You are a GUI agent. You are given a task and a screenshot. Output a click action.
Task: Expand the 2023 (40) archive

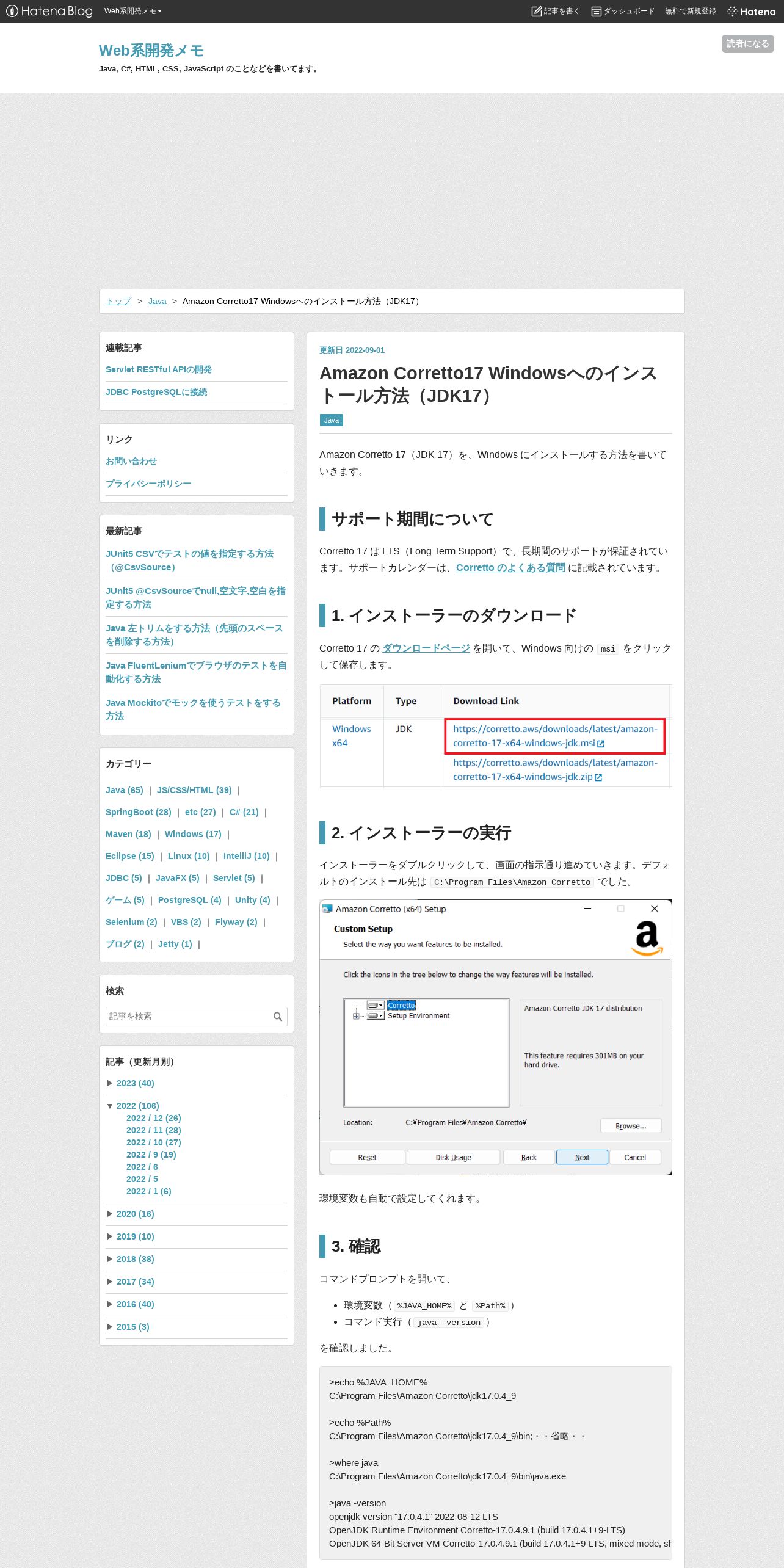click(x=110, y=1083)
